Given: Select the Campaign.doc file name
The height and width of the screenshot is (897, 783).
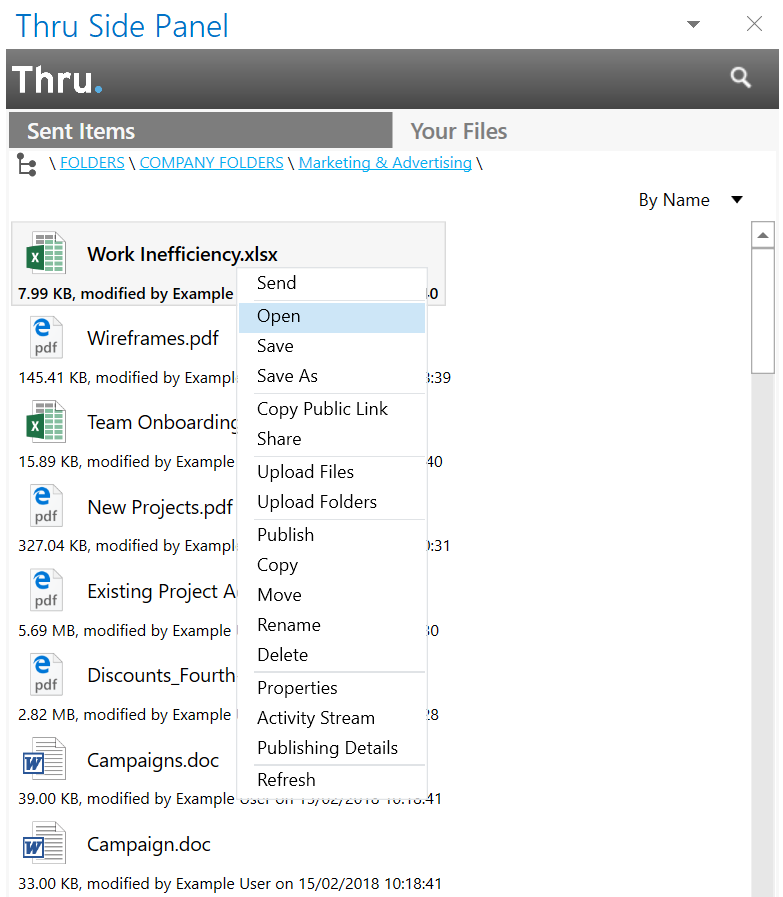Looking at the screenshot, I should 149,844.
